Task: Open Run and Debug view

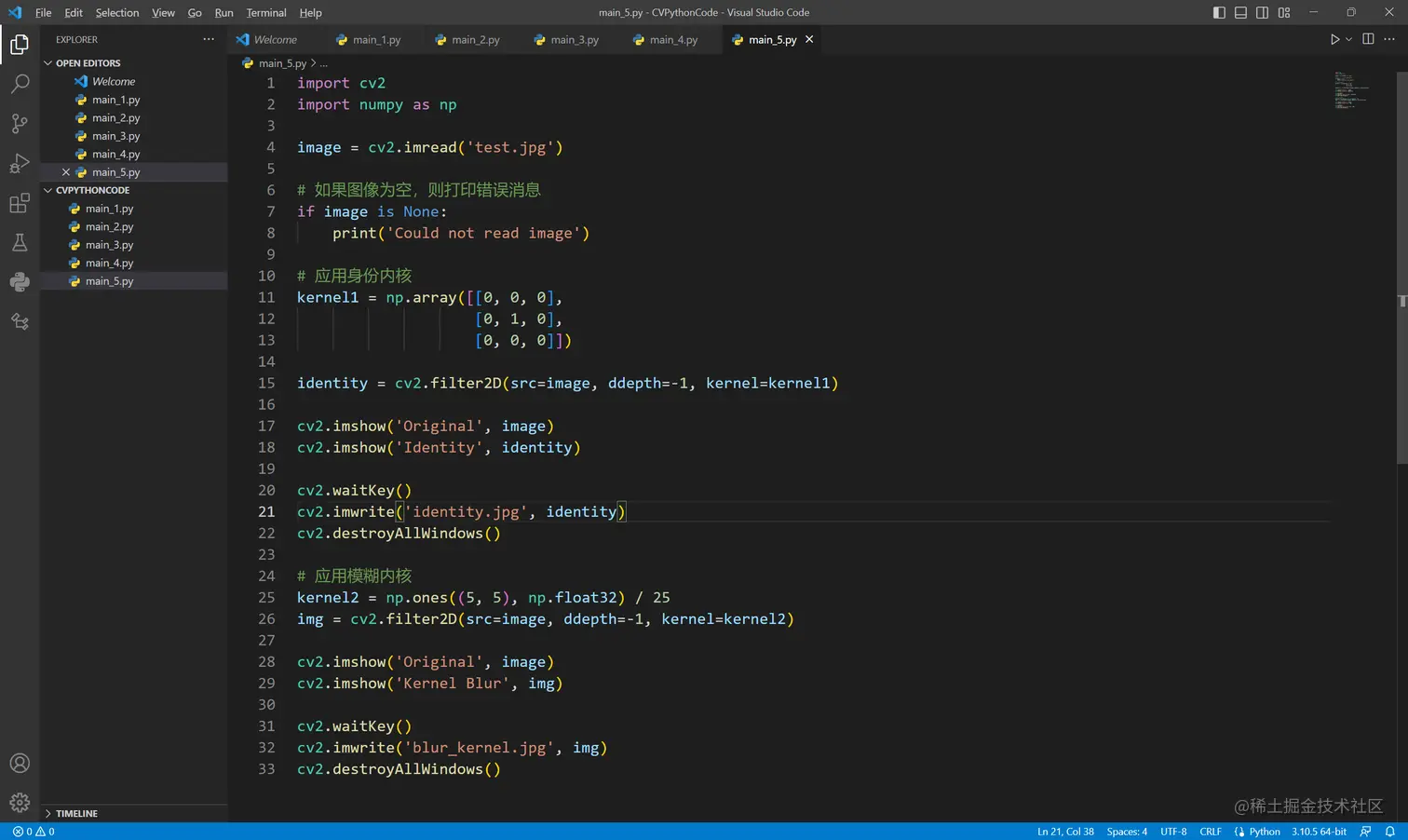Action: point(20,163)
